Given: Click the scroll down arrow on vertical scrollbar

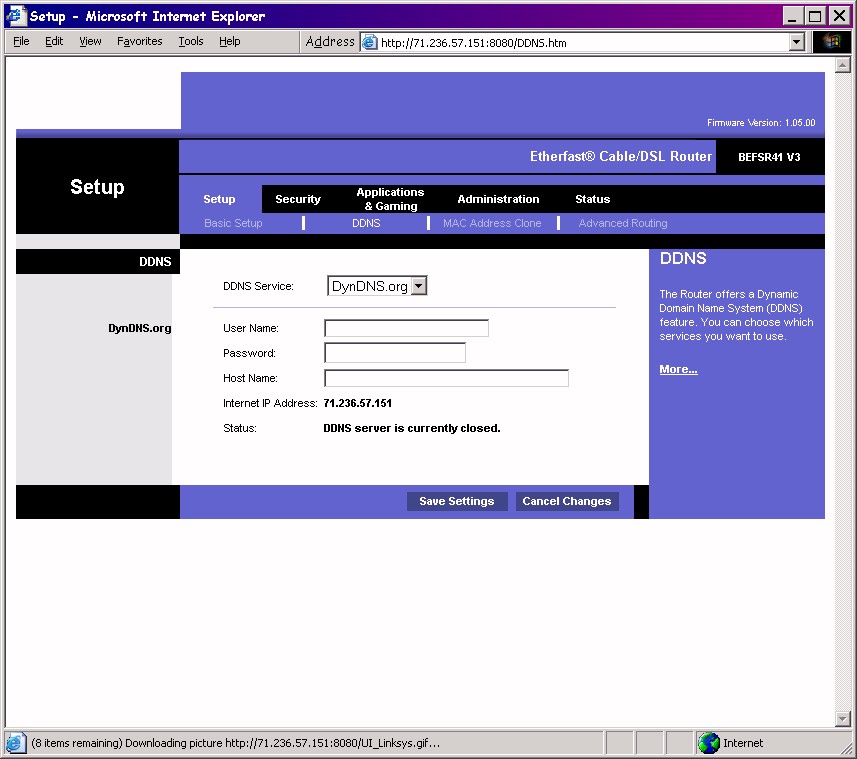Looking at the screenshot, I should (x=842, y=719).
